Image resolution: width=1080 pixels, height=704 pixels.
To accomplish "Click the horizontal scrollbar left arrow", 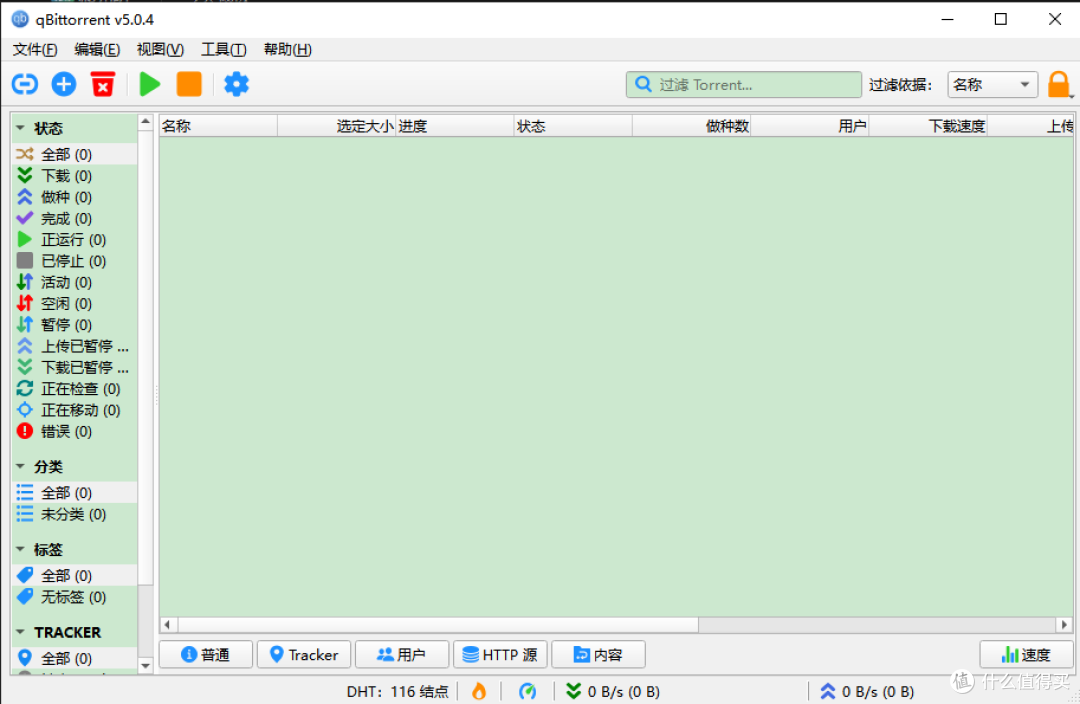I will pyautogui.click(x=167, y=625).
